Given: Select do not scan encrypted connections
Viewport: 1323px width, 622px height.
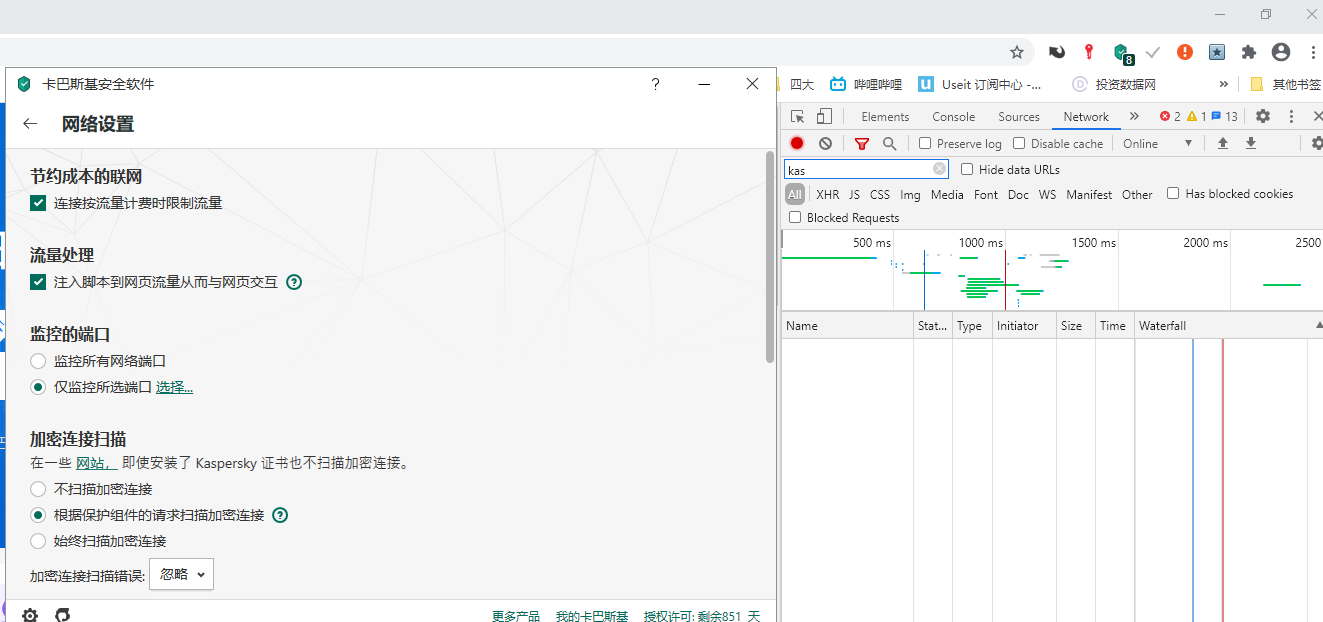Looking at the screenshot, I should click(38, 489).
